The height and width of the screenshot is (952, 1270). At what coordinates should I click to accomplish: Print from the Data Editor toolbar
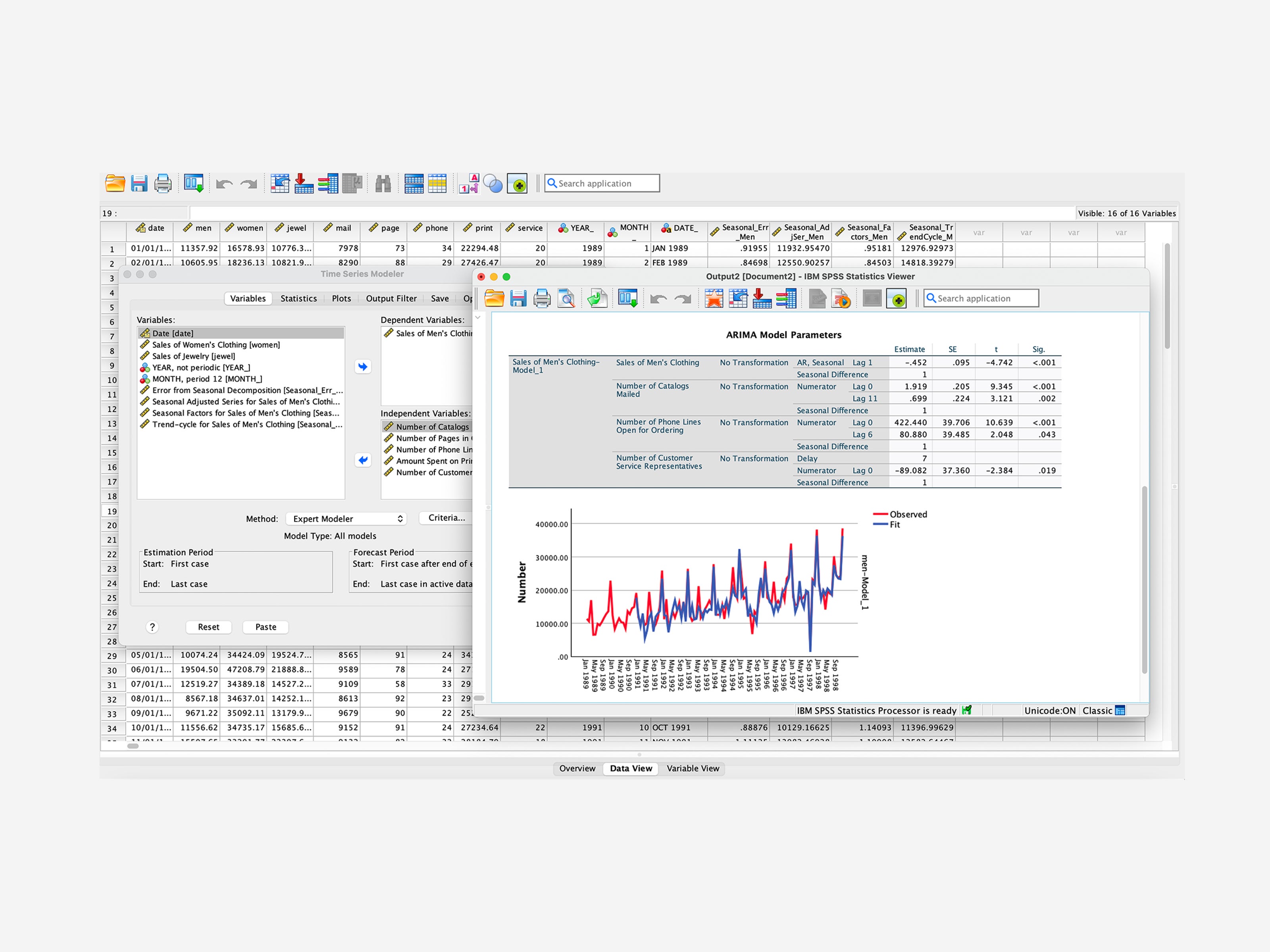point(163,184)
